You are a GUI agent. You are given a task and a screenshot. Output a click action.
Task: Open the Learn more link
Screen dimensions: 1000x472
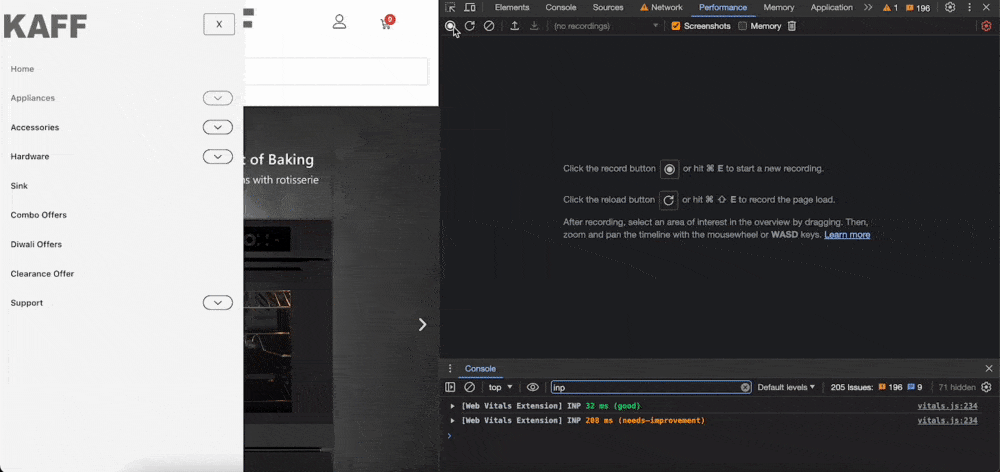coord(847,235)
